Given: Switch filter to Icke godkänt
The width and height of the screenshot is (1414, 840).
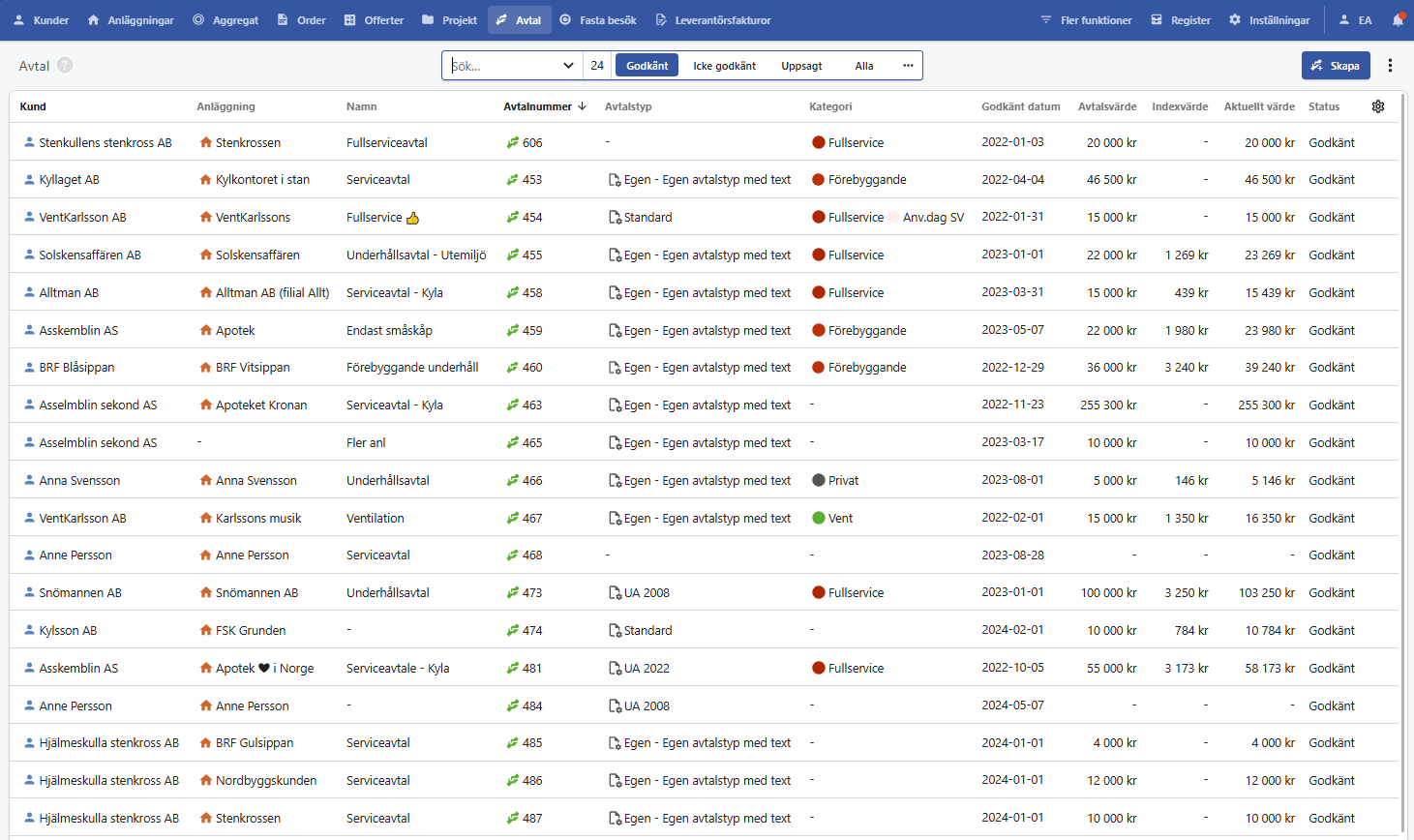Looking at the screenshot, I should tap(724, 66).
